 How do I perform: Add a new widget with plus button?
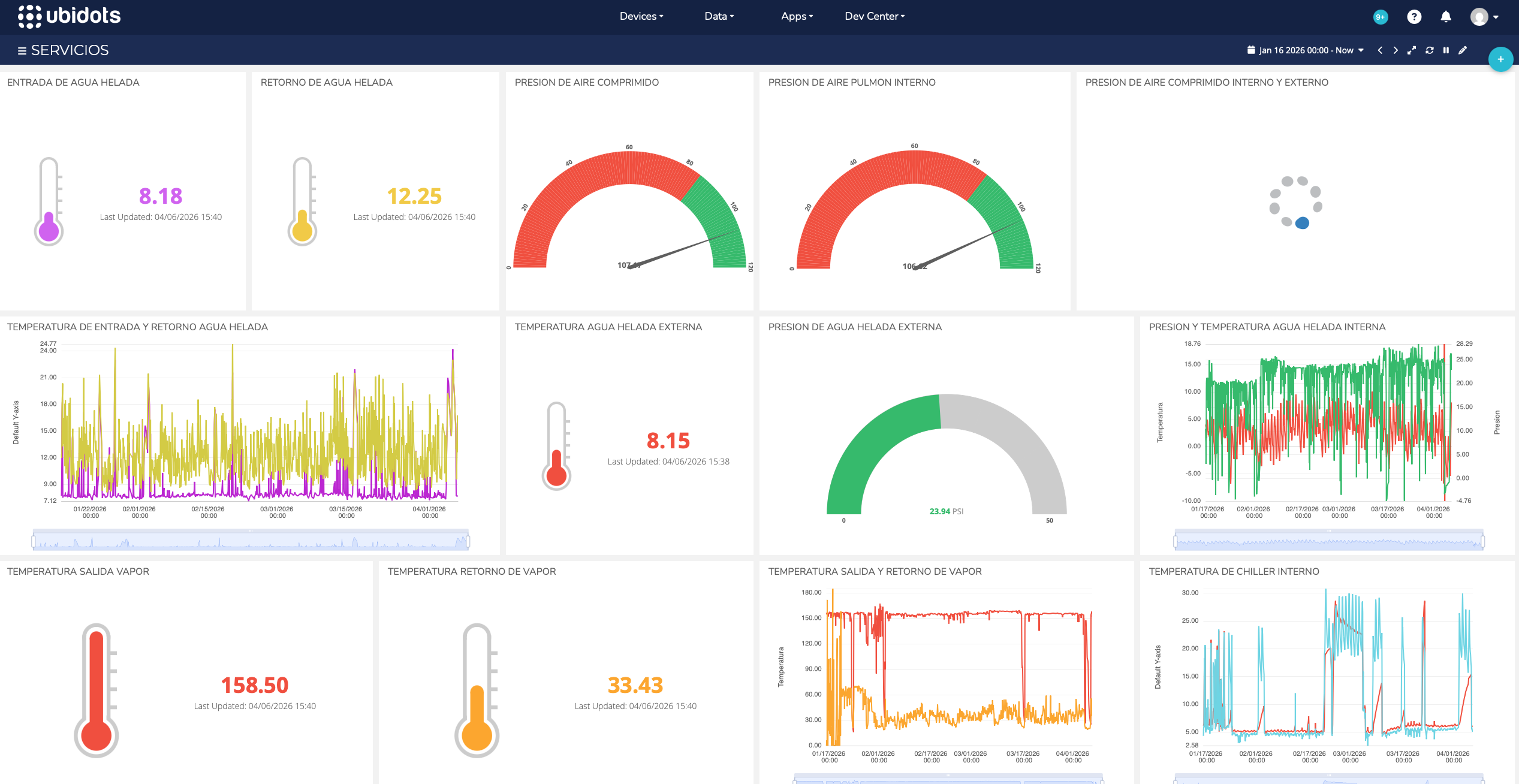point(1500,59)
